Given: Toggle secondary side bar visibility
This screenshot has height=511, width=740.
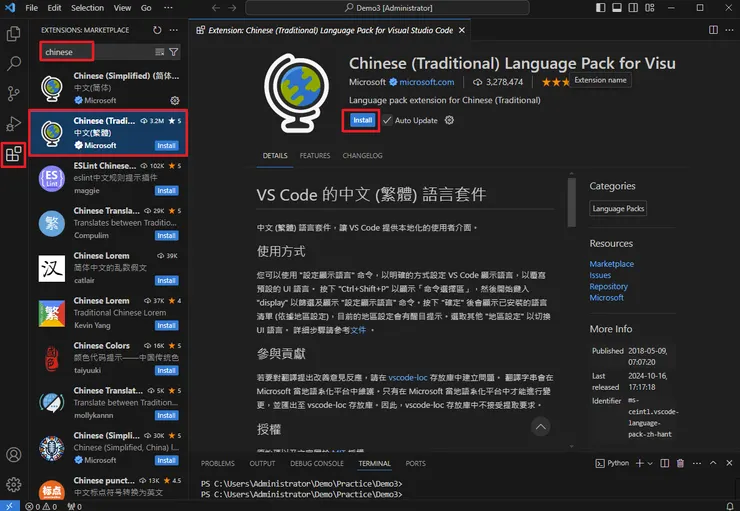Looking at the screenshot, I should (633, 8).
